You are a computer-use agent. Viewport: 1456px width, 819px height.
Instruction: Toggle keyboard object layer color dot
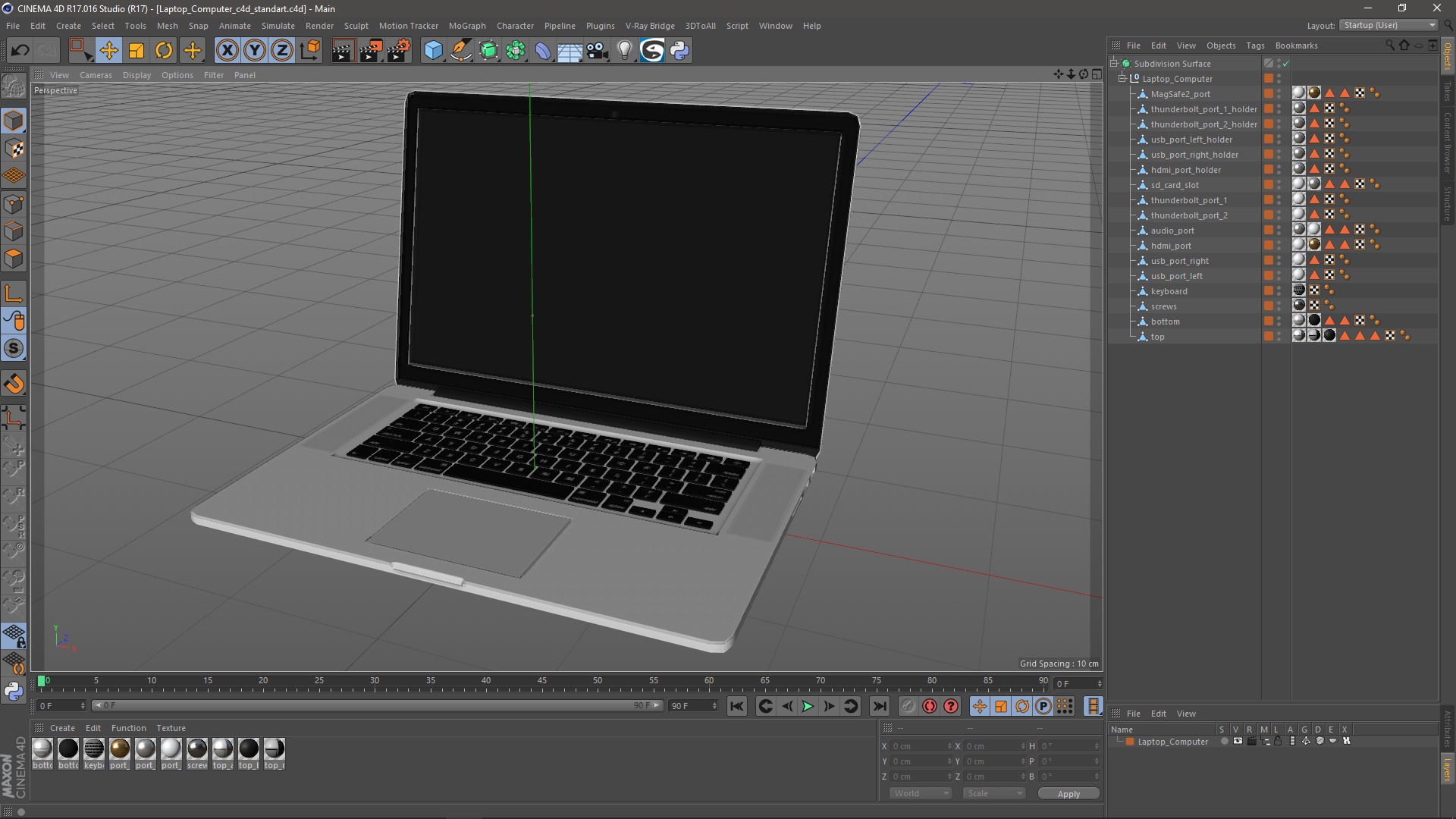click(1268, 291)
